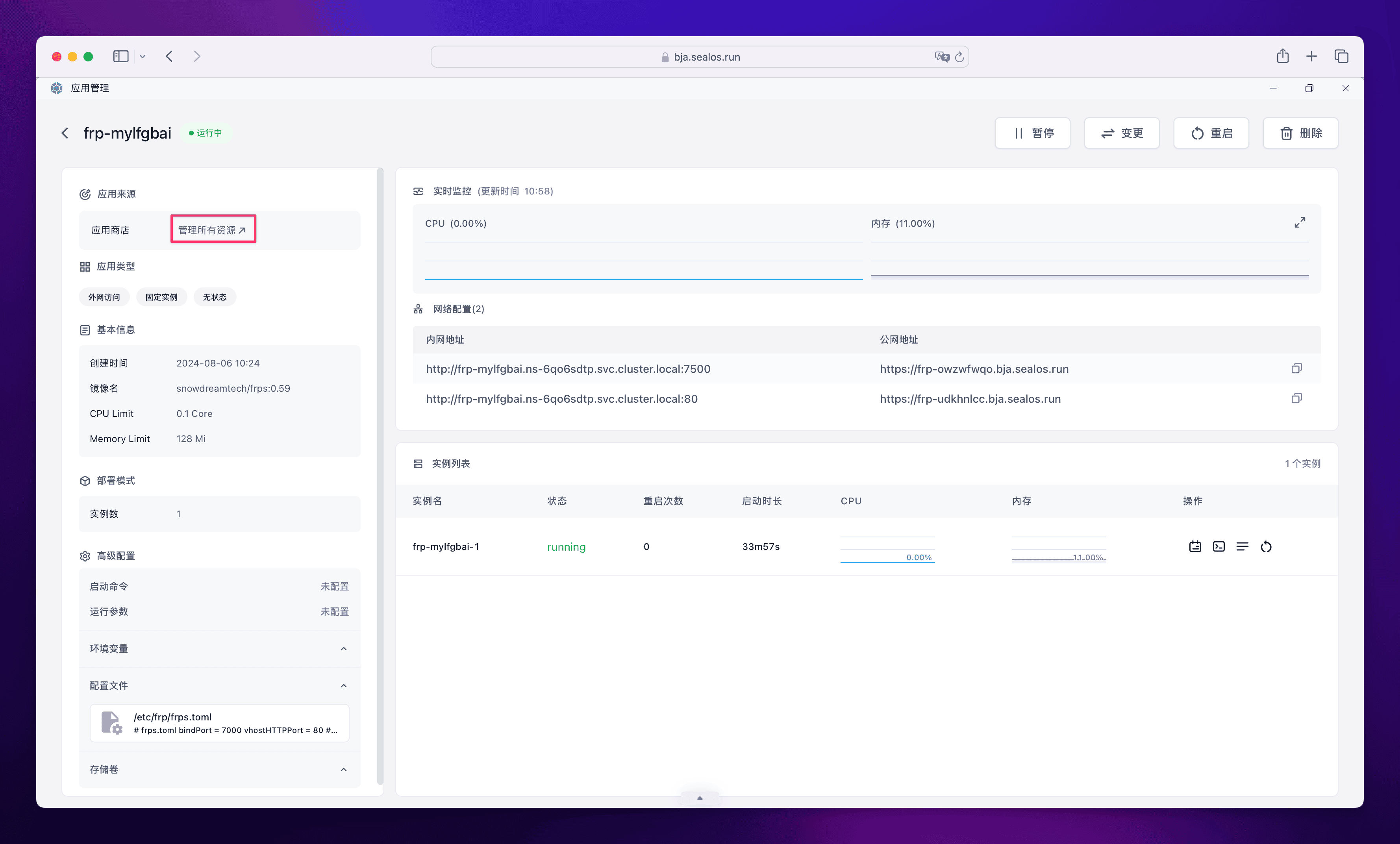The image size is (1400, 844).
Task: Open the terminal for frp-mylfgbai-1
Action: [x=1219, y=546]
